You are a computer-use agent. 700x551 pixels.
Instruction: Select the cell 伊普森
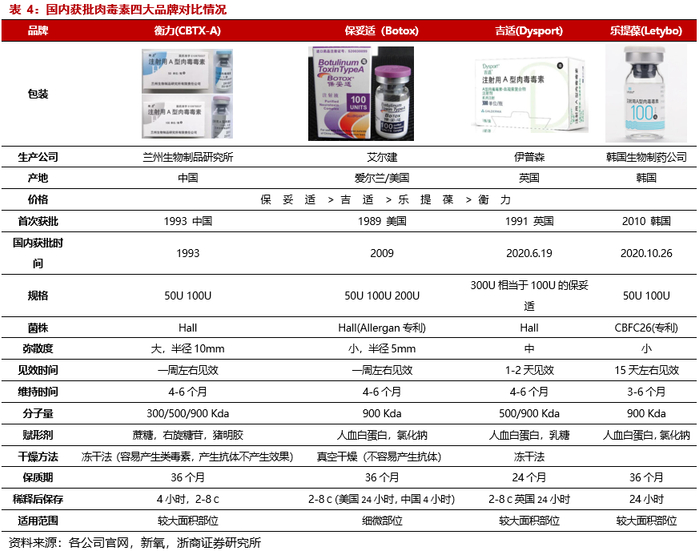529,157
